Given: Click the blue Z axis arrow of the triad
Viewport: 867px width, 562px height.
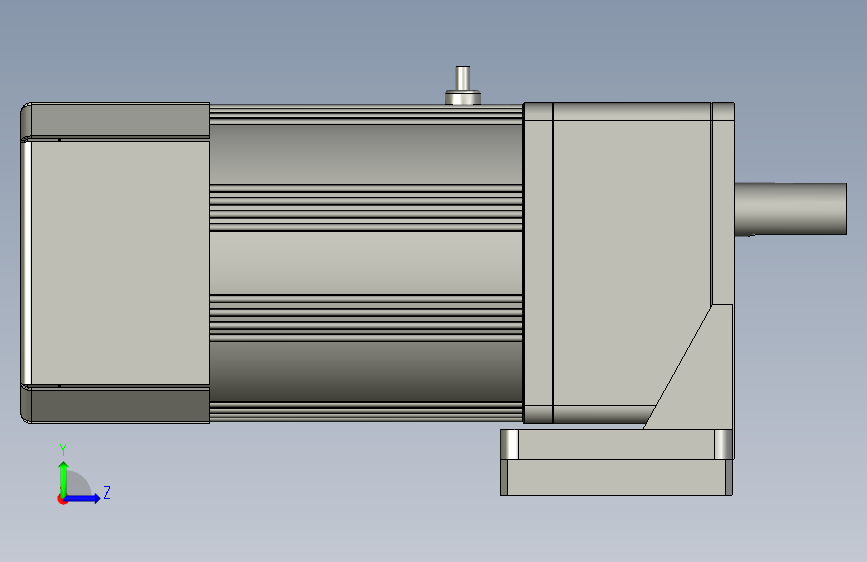Looking at the screenshot, I should (83, 498).
